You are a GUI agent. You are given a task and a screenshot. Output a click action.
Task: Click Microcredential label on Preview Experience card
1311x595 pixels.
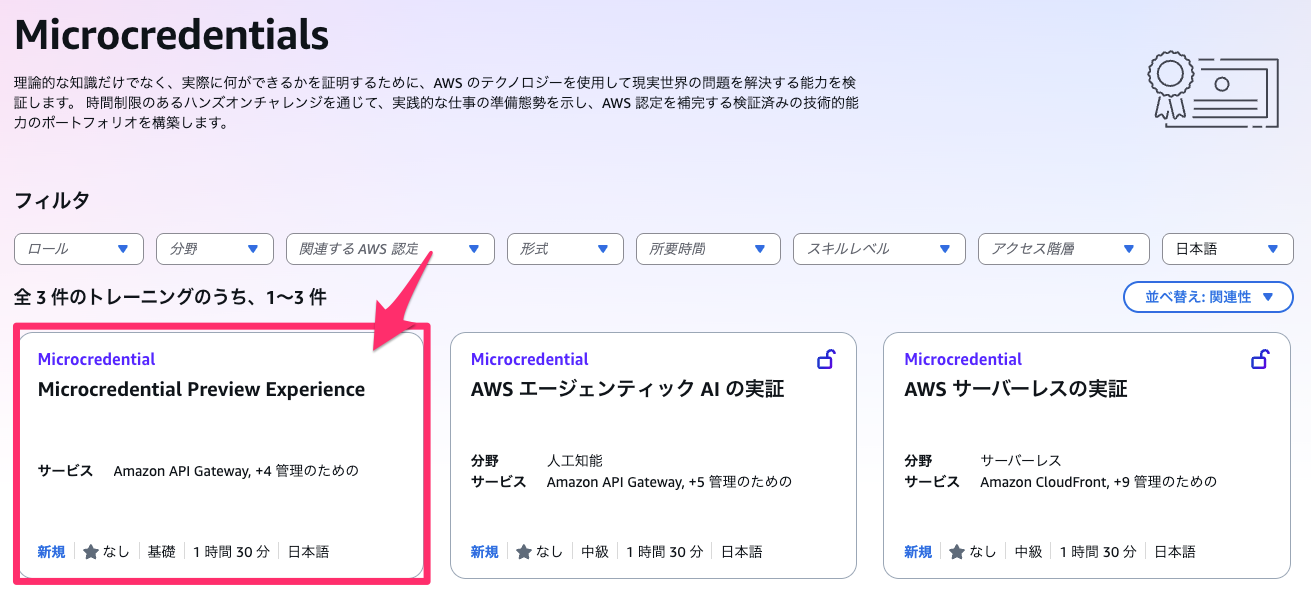pyautogui.click(x=96, y=359)
